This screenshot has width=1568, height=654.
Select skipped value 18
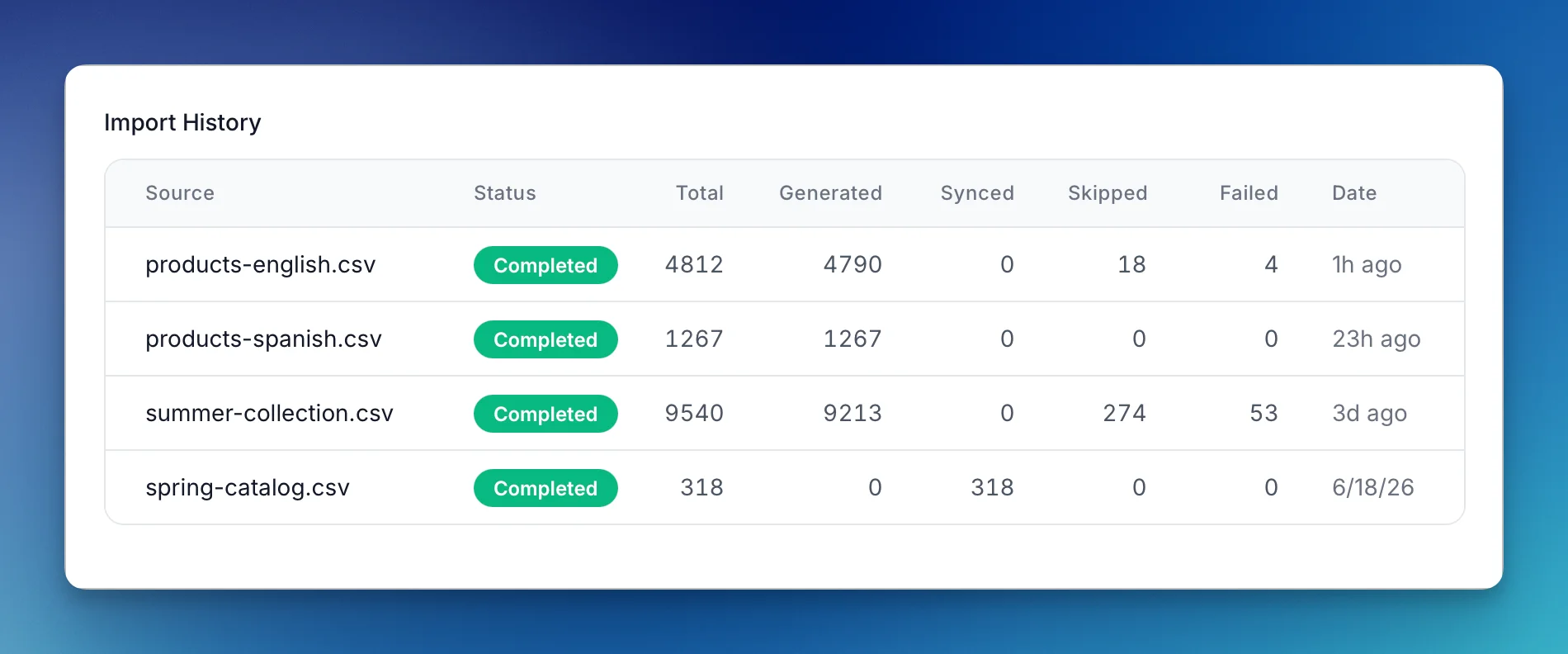tap(1131, 264)
